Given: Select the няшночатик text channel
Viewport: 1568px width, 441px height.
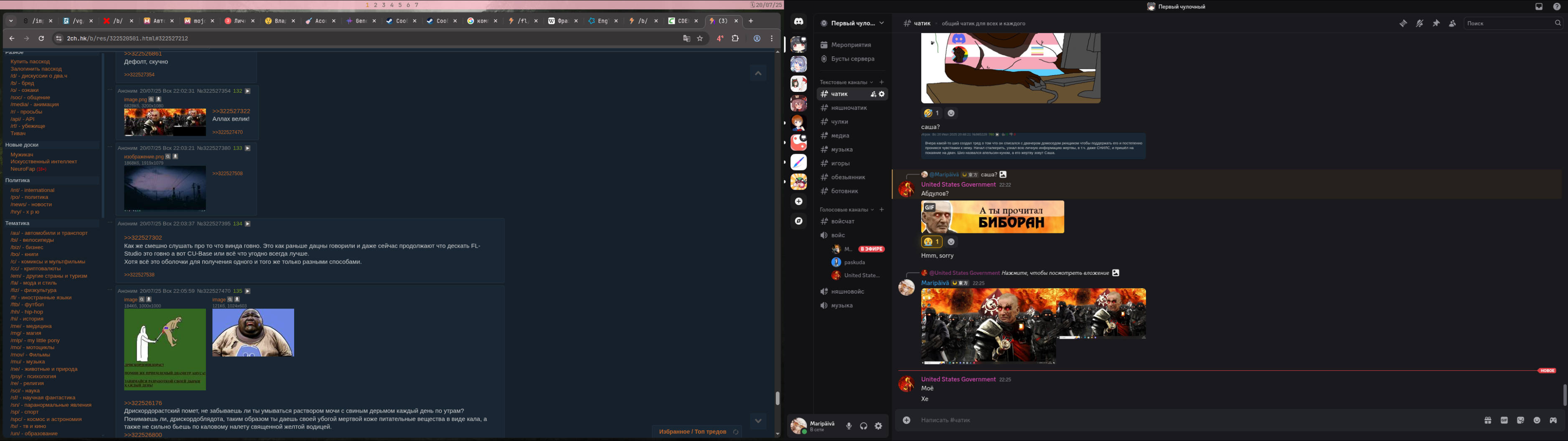Looking at the screenshot, I should (849, 108).
